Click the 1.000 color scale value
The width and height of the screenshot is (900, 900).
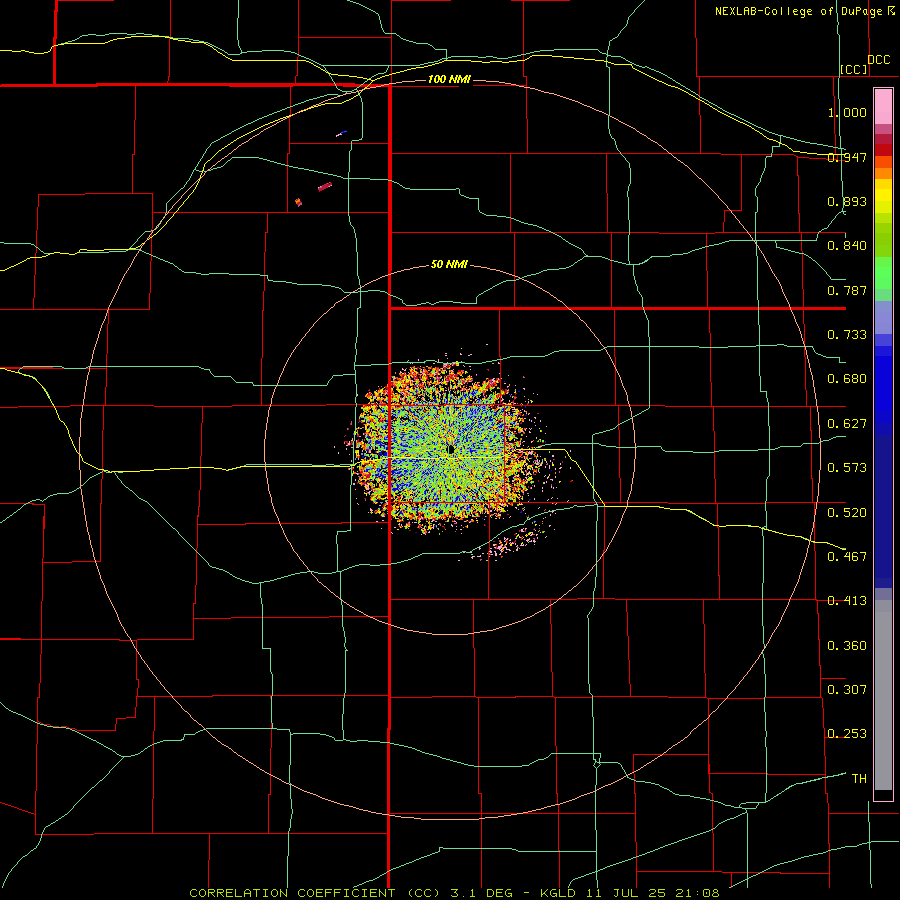point(847,112)
